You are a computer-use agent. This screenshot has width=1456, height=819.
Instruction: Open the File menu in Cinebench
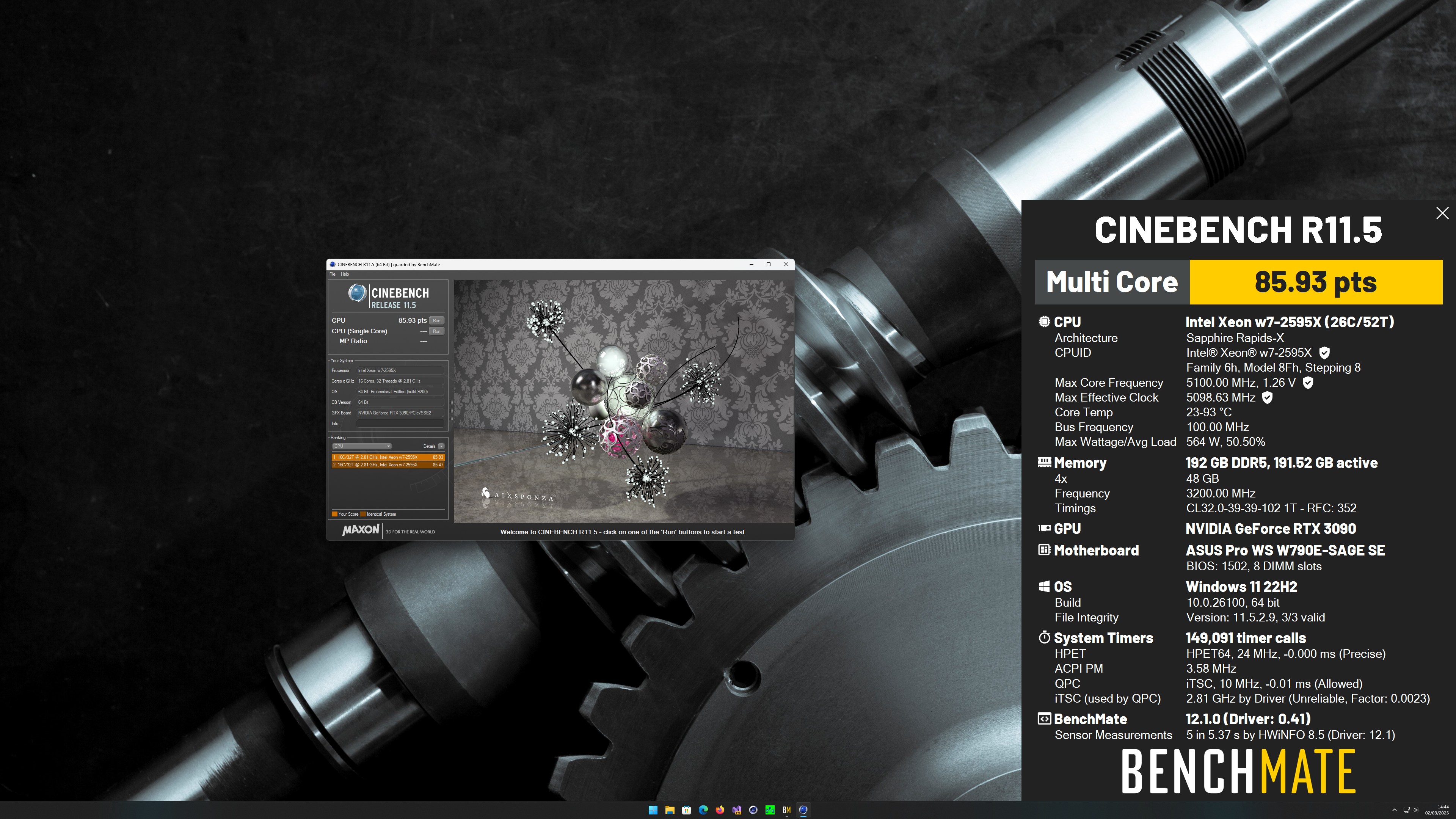(333, 274)
